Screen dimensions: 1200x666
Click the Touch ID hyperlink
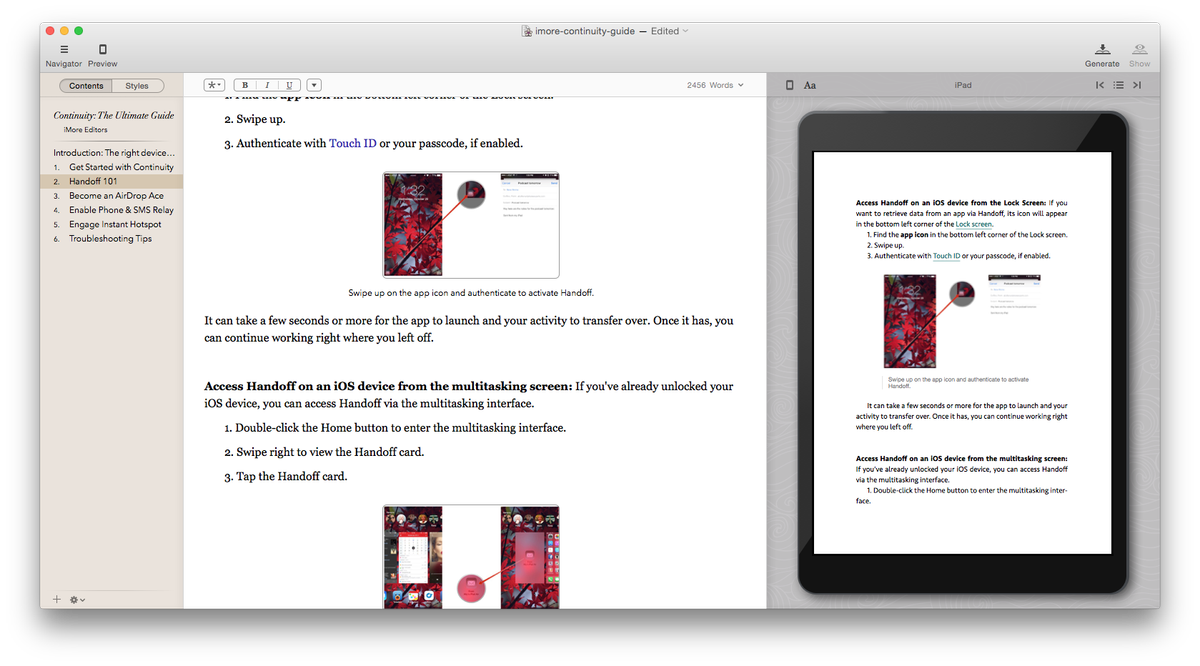pos(353,143)
